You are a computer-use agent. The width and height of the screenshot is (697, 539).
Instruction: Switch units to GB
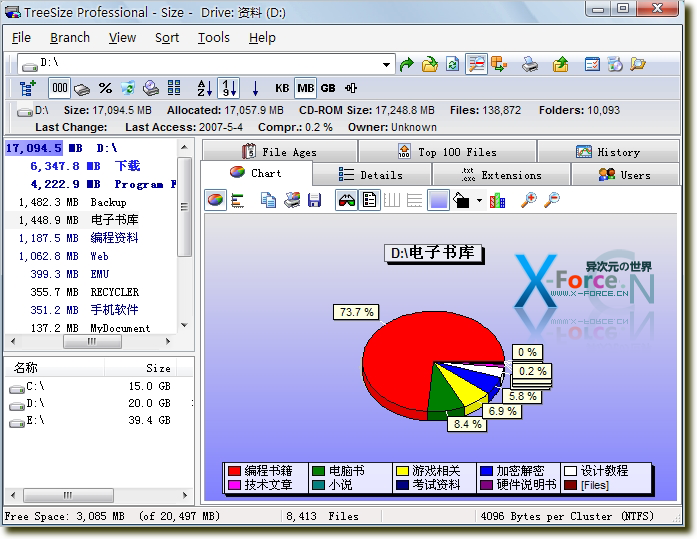tap(328, 88)
